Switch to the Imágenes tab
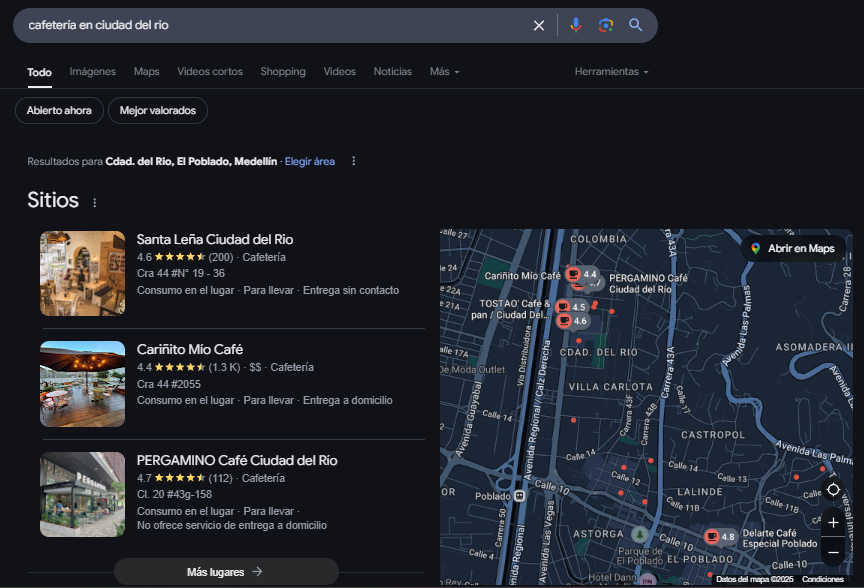This screenshot has width=864, height=588. tap(93, 72)
